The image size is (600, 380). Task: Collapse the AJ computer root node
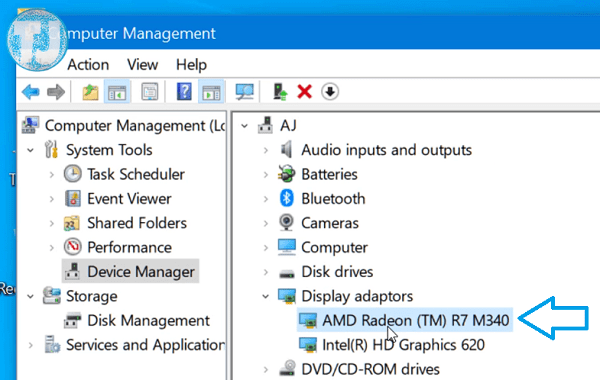245,126
